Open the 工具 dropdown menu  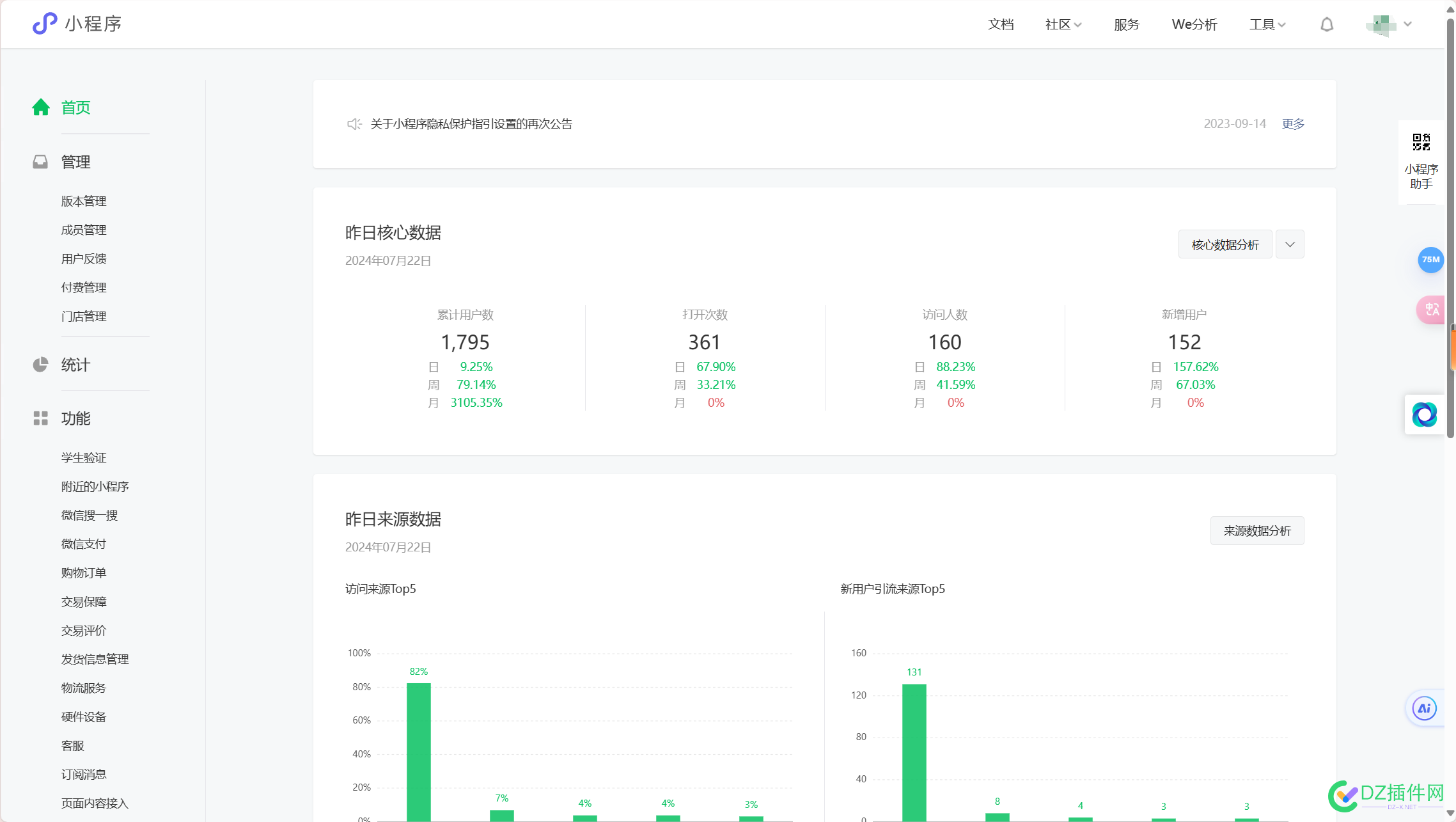pyautogui.click(x=1267, y=24)
